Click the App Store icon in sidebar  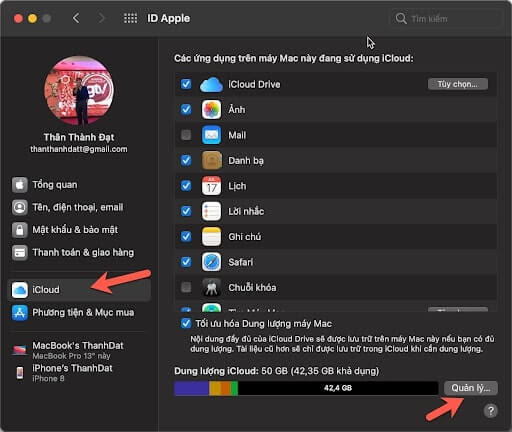20,313
